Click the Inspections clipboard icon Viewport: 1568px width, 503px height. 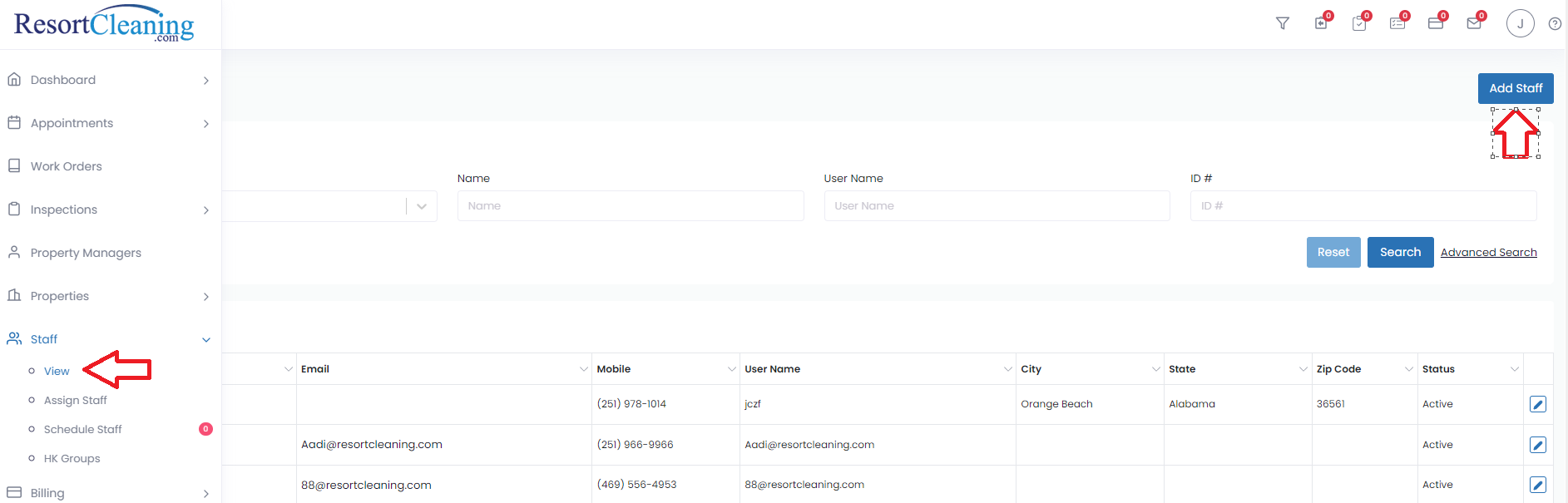tap(14, 210)
